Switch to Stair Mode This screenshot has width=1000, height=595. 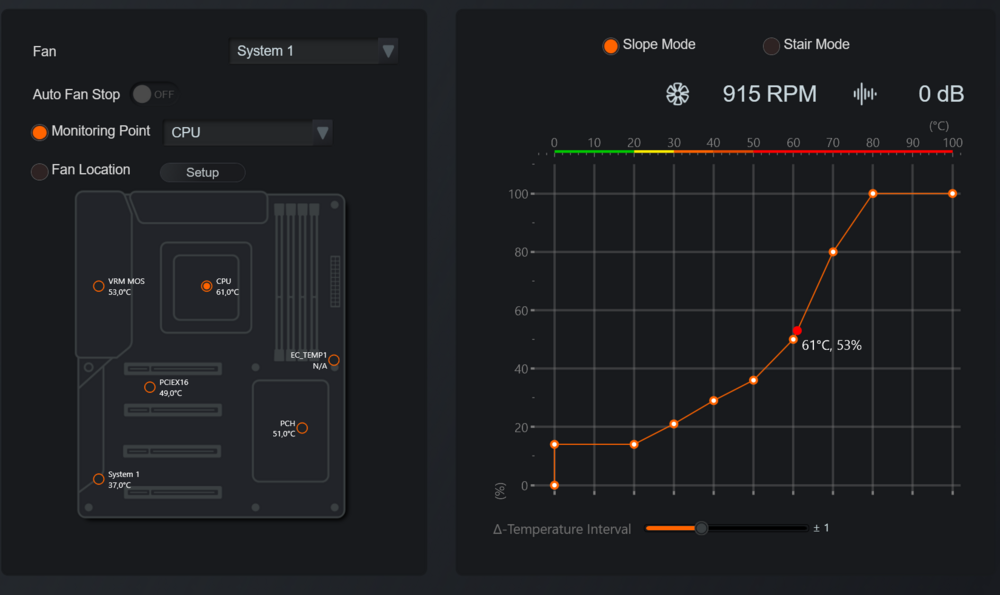click(x=771, y=46)
